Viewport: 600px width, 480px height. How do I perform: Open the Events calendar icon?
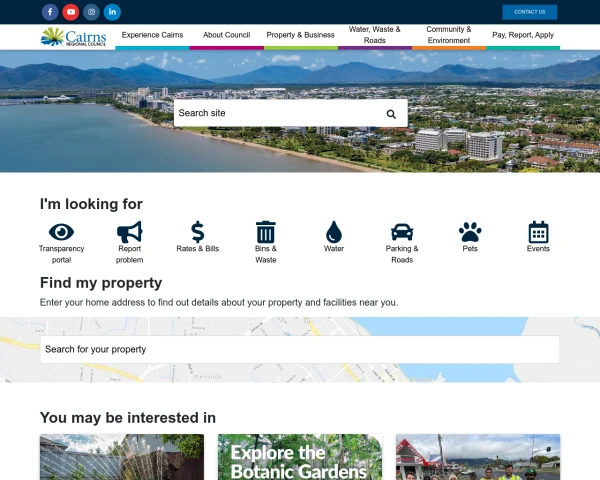[538, 232]
